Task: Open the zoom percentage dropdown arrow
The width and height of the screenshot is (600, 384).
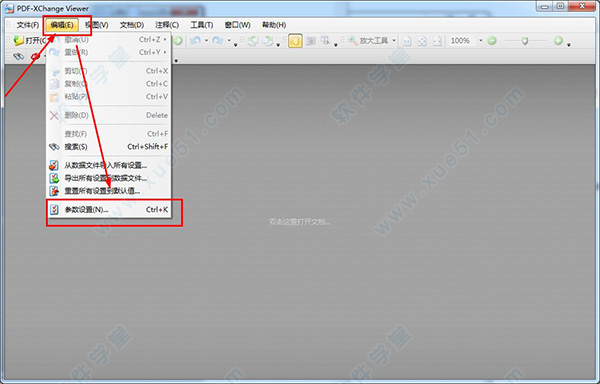Action: 481,40
